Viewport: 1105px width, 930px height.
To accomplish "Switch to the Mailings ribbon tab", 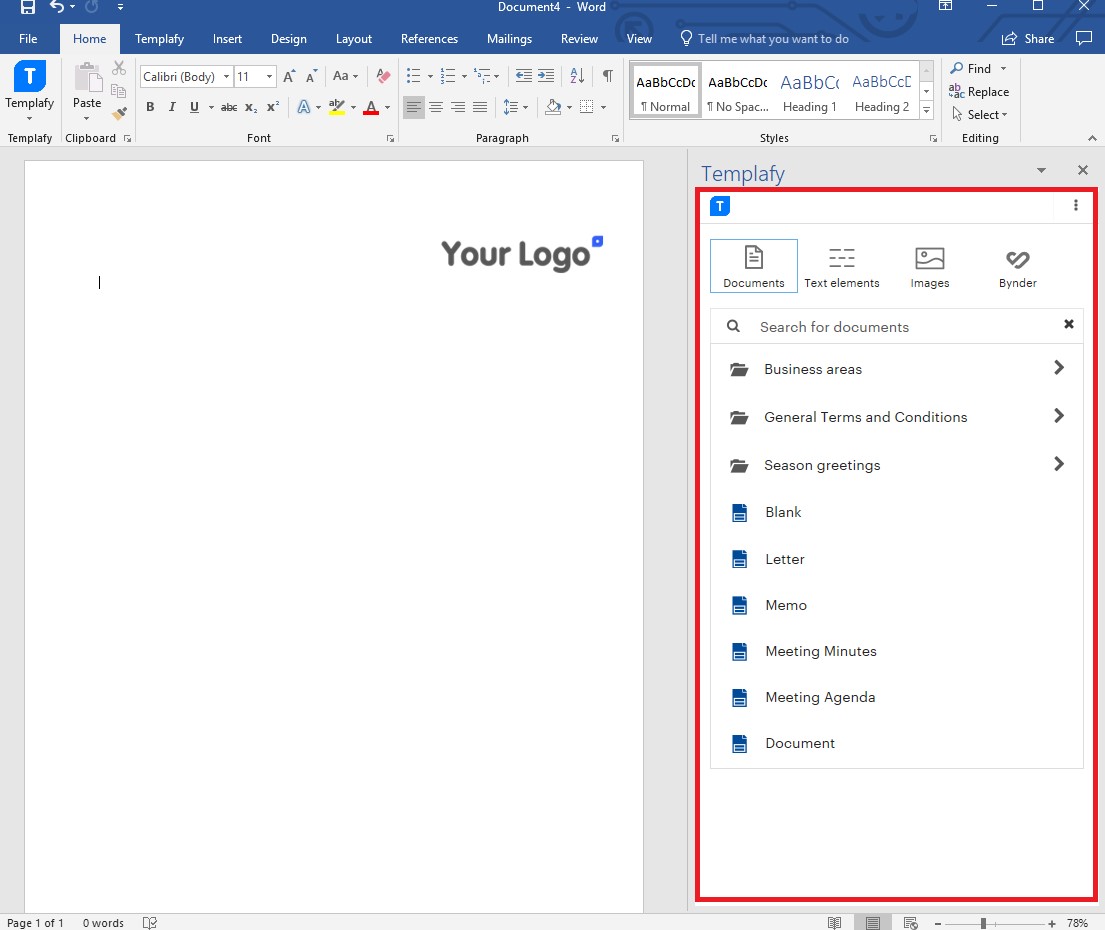I will (x=509, y=39).
